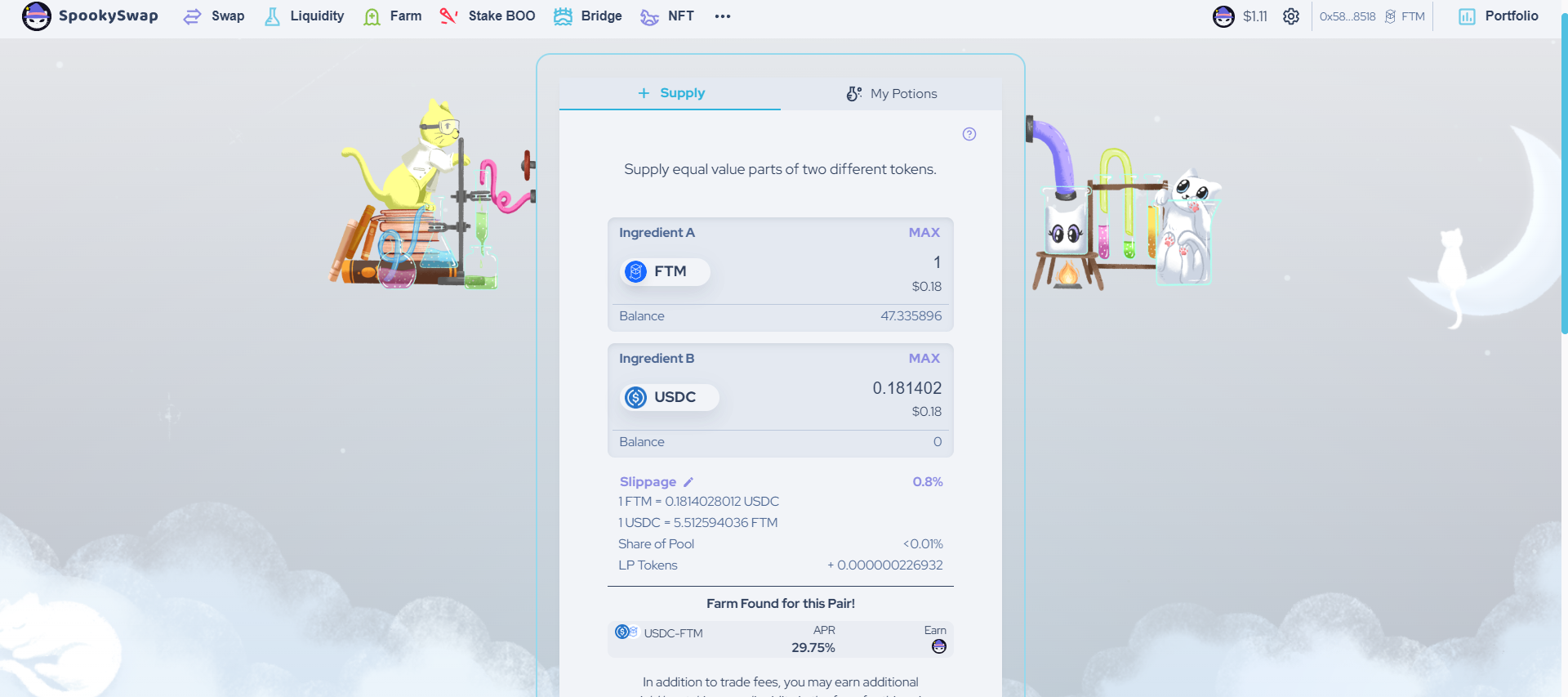Click the Slippage label
1568x697 pixels.
(648, 482)
